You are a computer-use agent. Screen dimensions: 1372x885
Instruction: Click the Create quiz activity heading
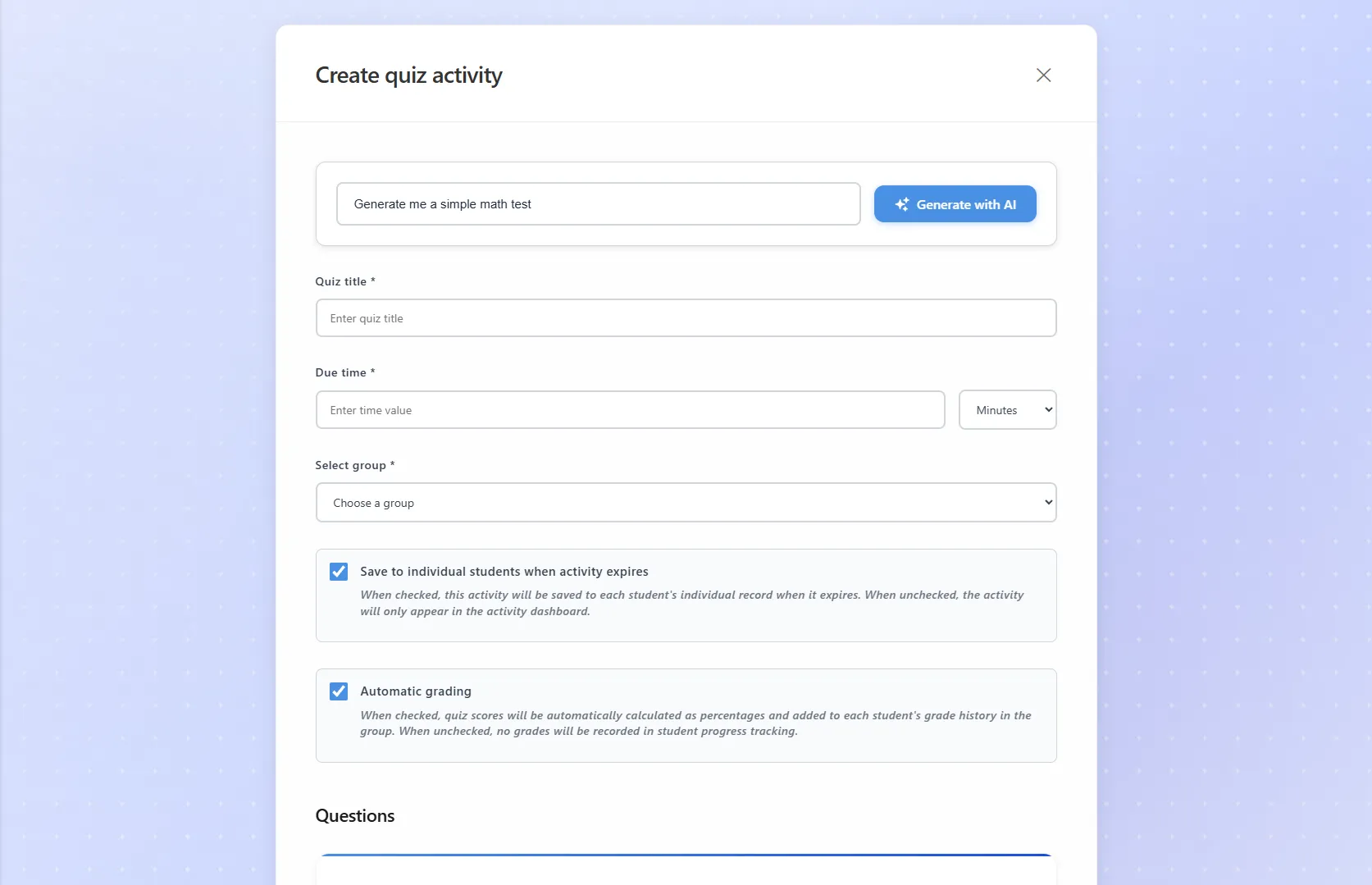[x=408, y=75]
